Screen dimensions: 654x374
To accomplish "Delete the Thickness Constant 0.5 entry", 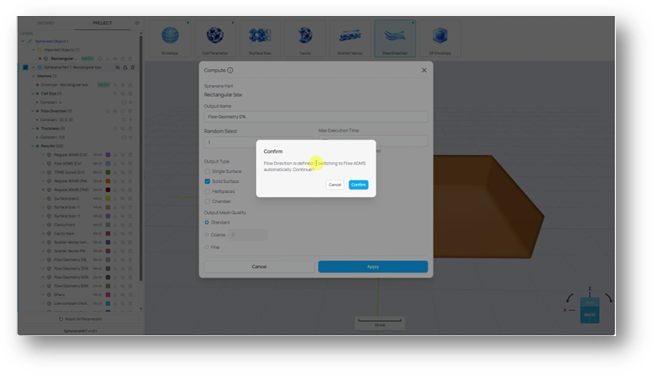I will [x=130, y=137].
